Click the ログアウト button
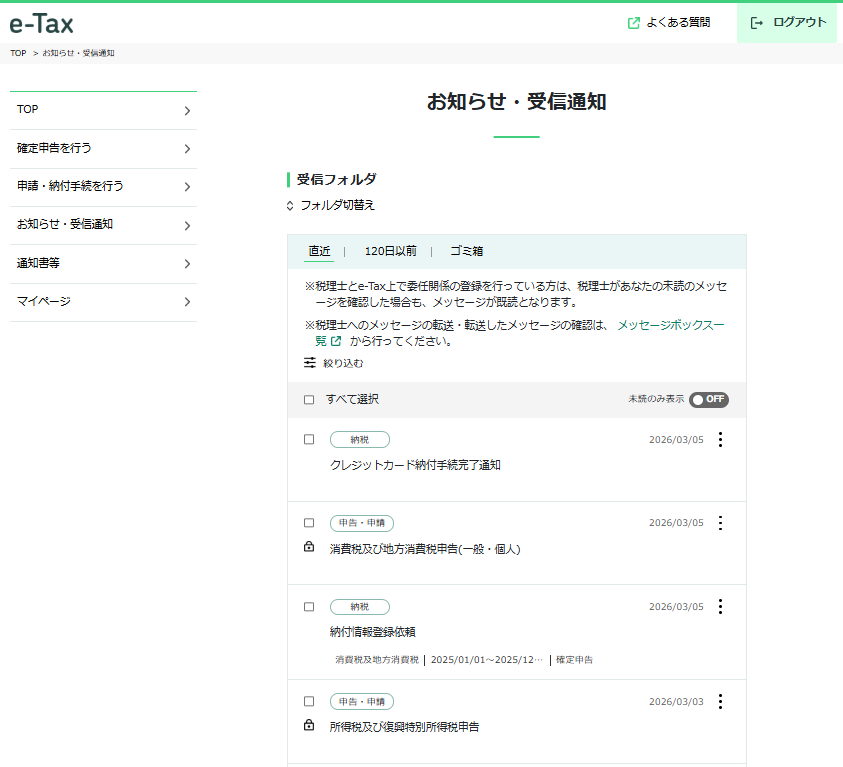 point(789,23)
